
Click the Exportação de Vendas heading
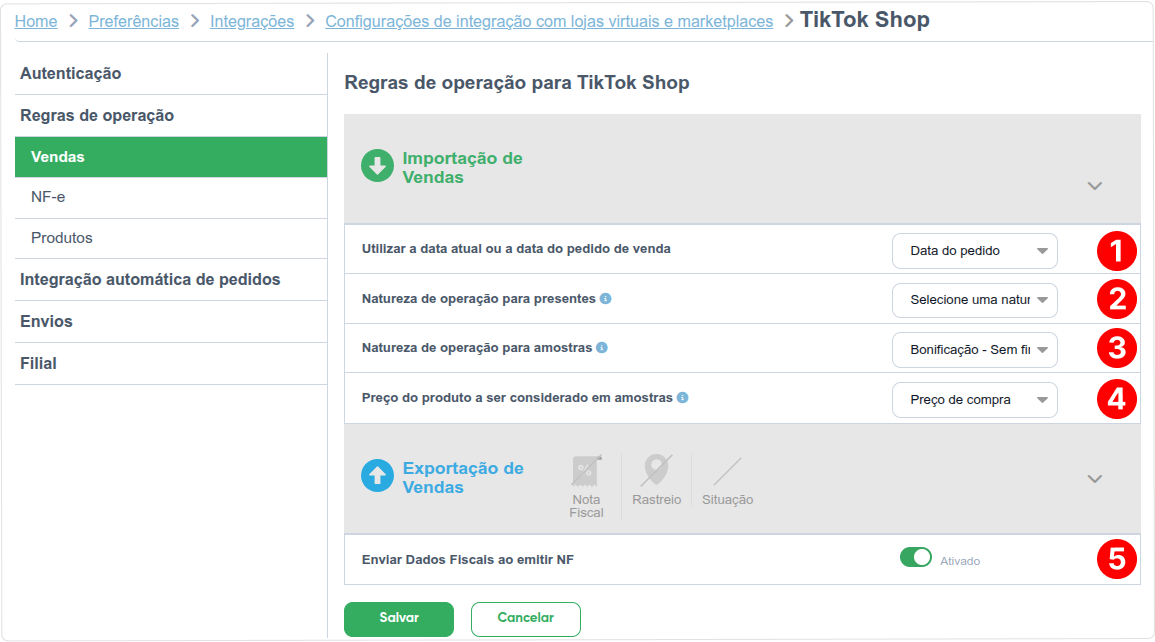[463, 478]
